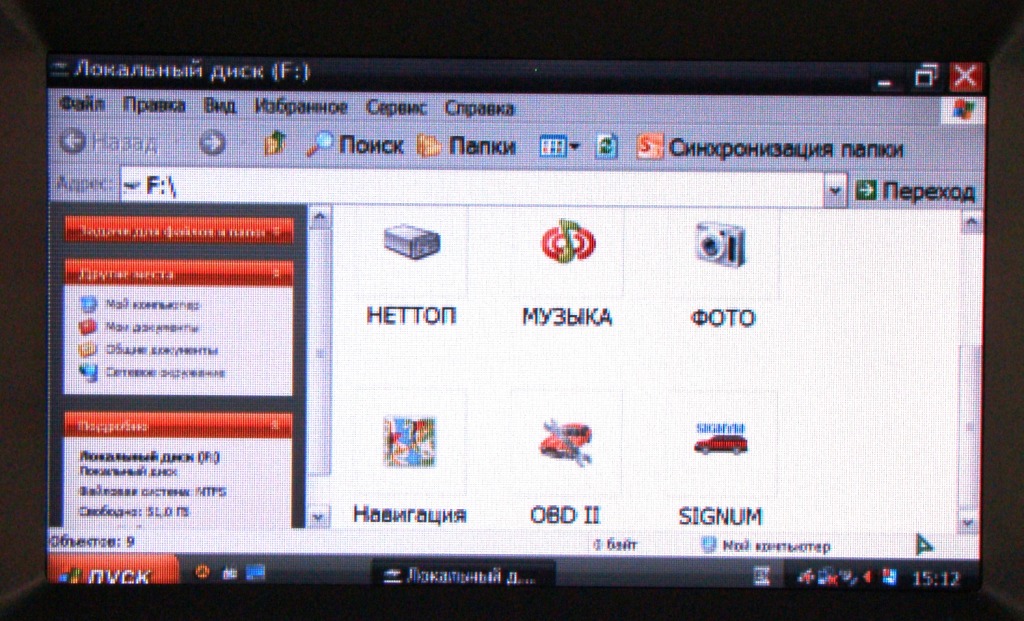Click the Мои документы link
The width and height of the screenshot is (1024, 621).
pyautogui.click(x=138, y=327)
